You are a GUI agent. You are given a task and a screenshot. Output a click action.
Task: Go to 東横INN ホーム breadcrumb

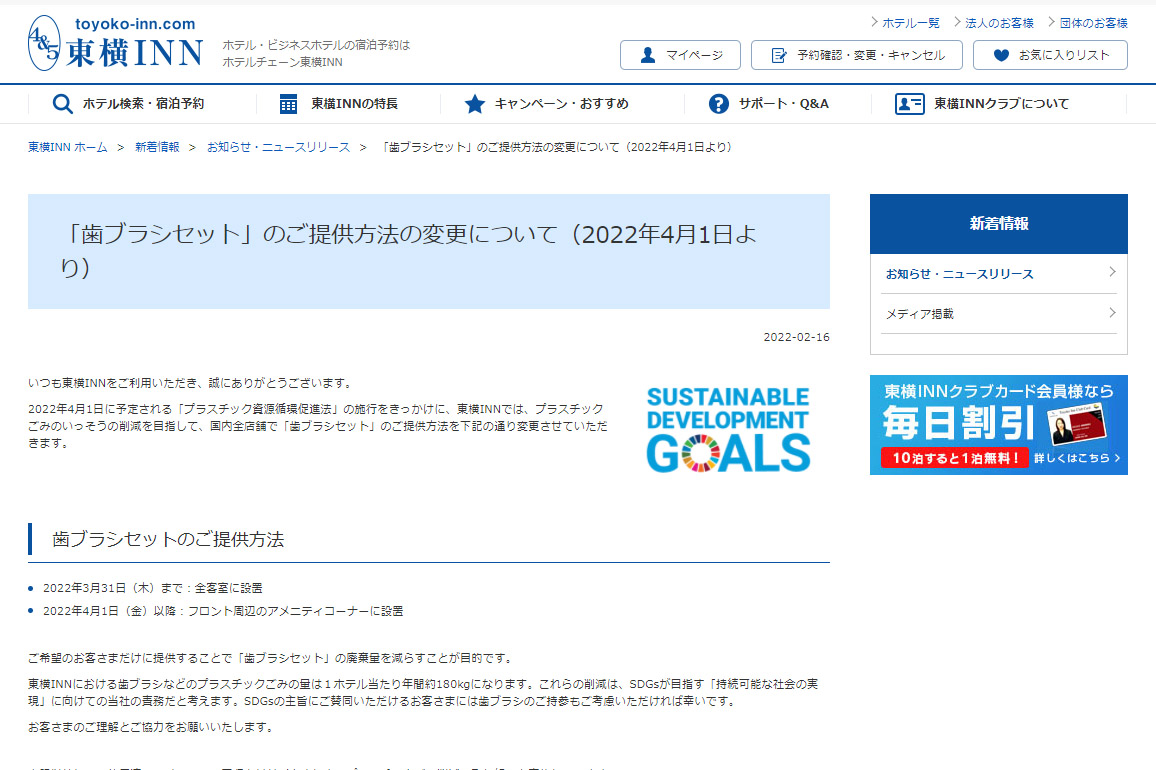[67, 146]
